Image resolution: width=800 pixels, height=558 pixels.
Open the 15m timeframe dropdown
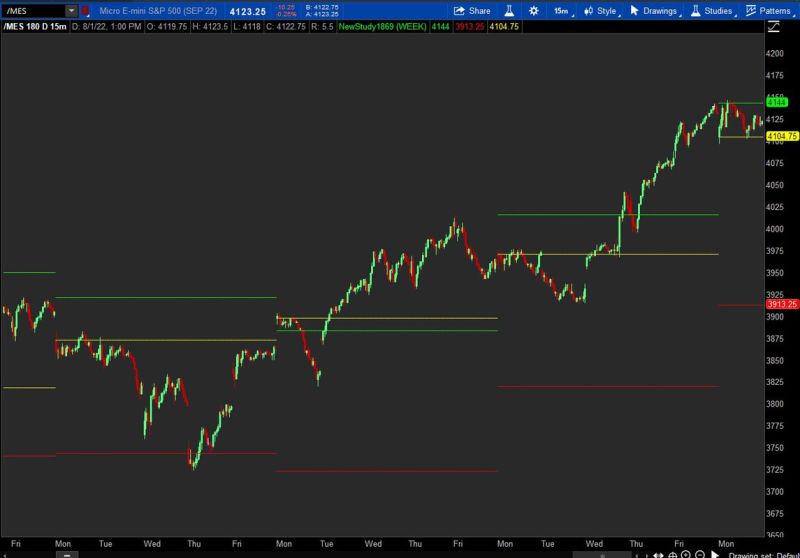click(563, 11)
